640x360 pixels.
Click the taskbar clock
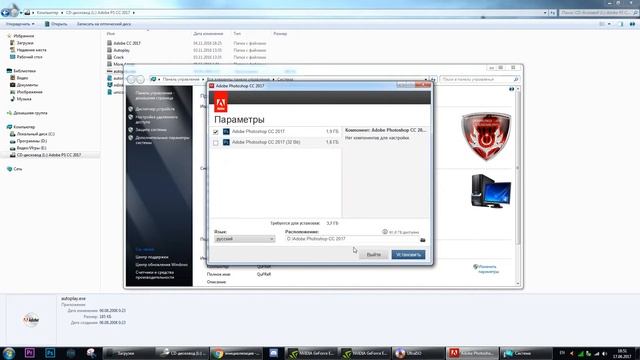[623, 353]
